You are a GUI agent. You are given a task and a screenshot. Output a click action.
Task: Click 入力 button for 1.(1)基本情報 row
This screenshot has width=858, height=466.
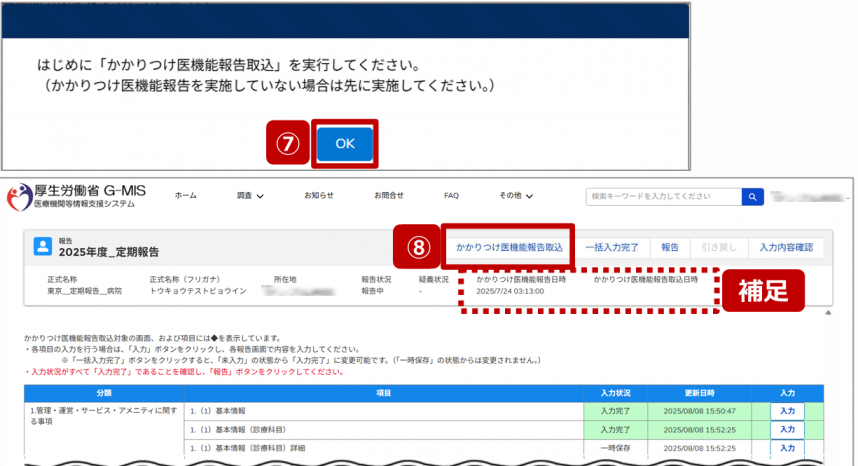point(787,411)
